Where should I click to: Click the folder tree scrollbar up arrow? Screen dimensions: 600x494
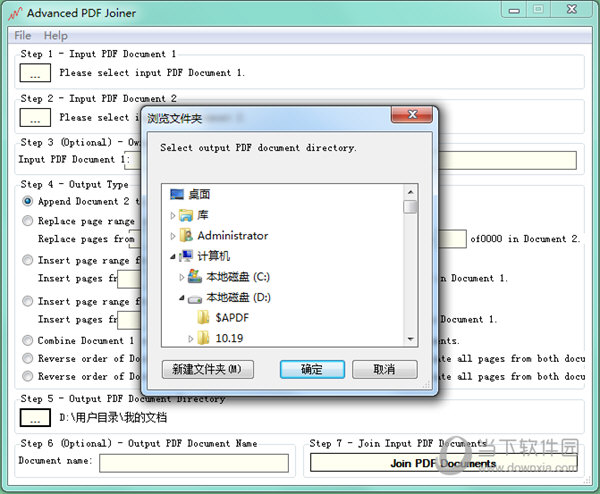click(411, 192)
